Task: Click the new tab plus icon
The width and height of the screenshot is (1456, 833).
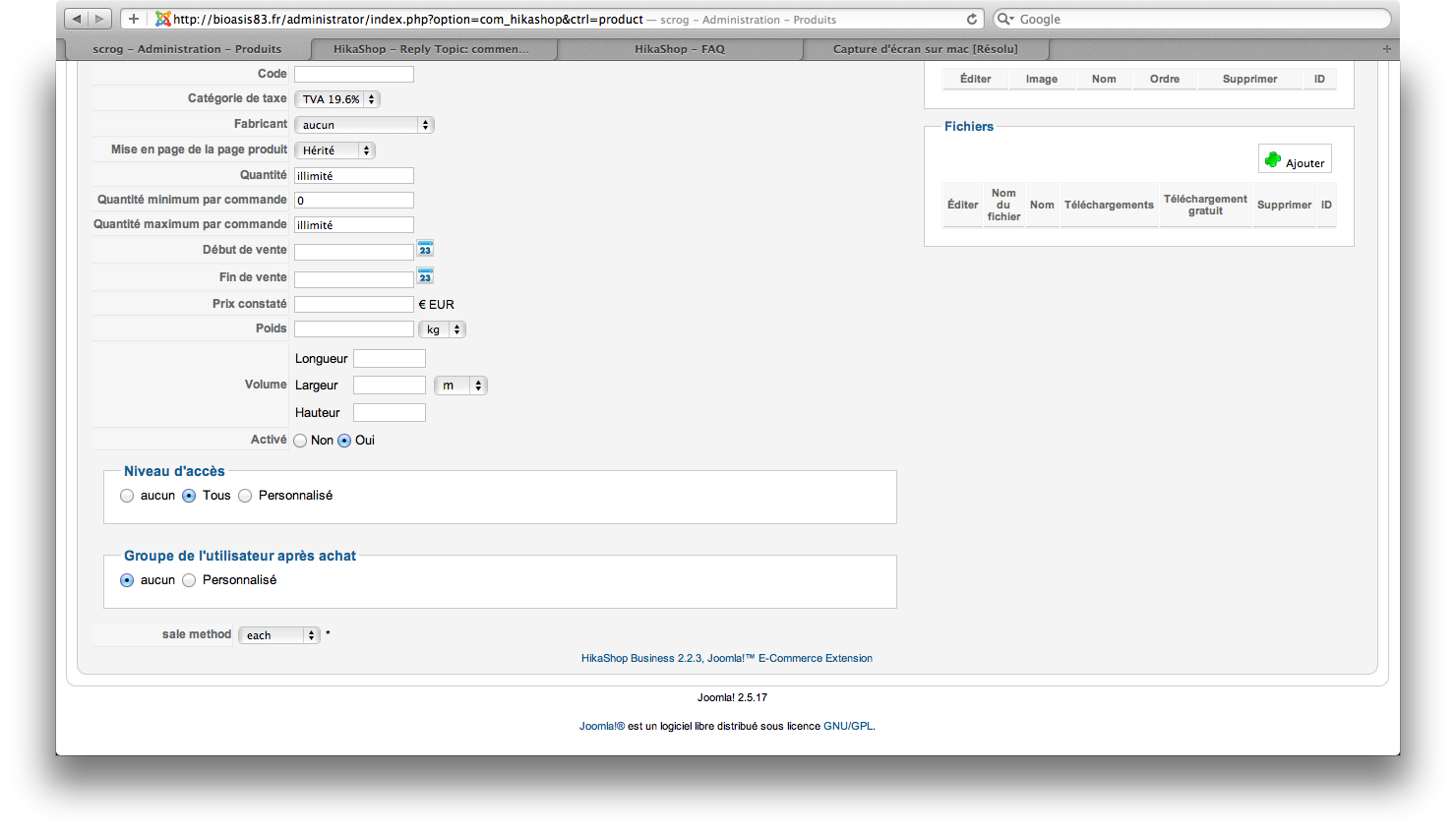Action: tap(1387, 48)
